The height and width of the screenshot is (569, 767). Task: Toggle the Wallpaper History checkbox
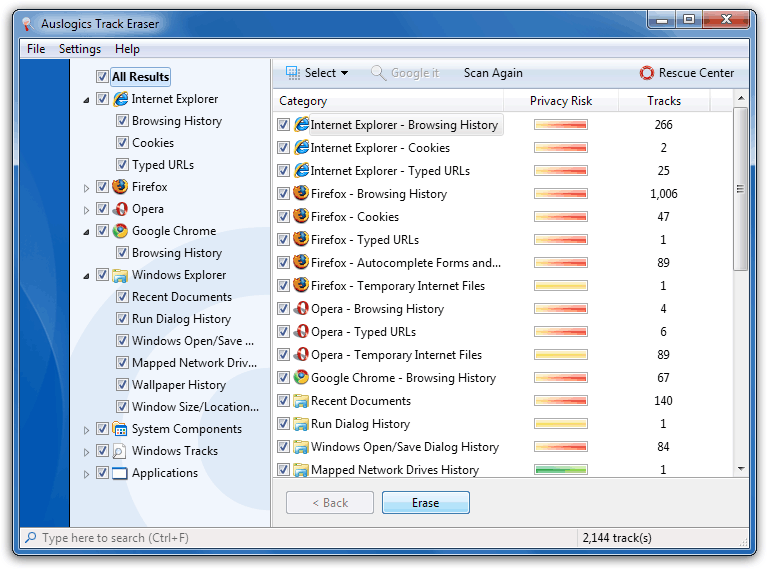point(122,385)
